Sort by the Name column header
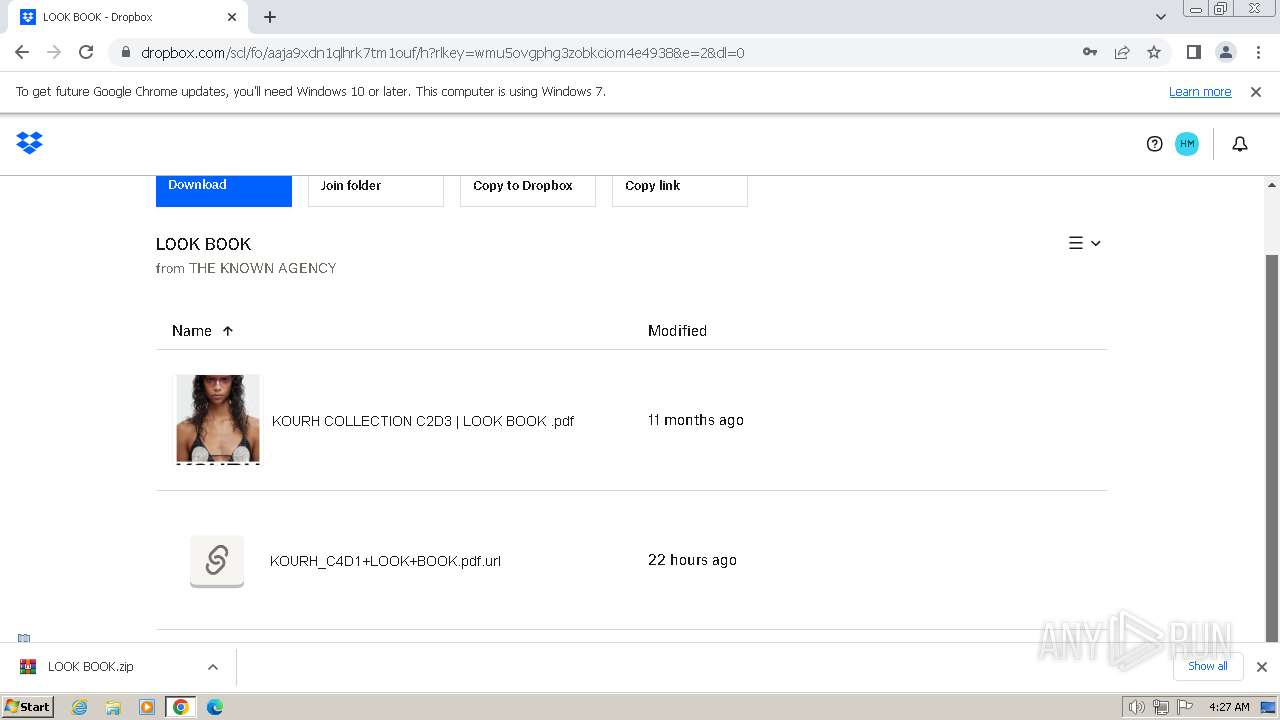Image resolution: width=1280 pixels, height=720 pixels. (x=202, y=331)
